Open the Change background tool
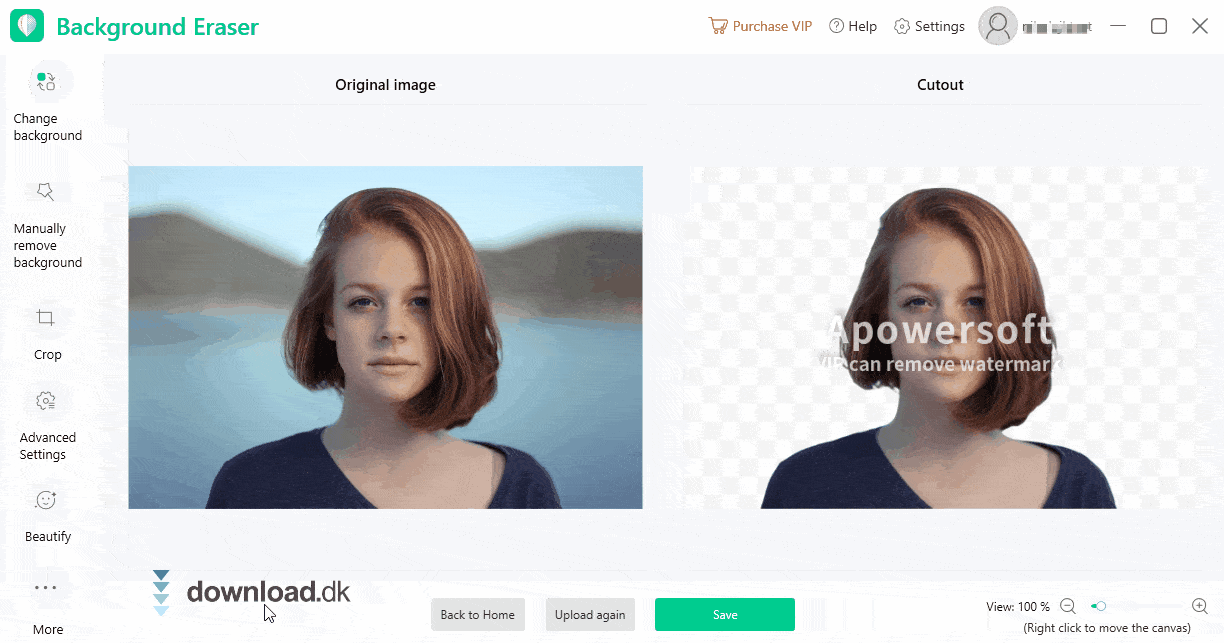1224x643 pixels. click(x=47, y=102)
